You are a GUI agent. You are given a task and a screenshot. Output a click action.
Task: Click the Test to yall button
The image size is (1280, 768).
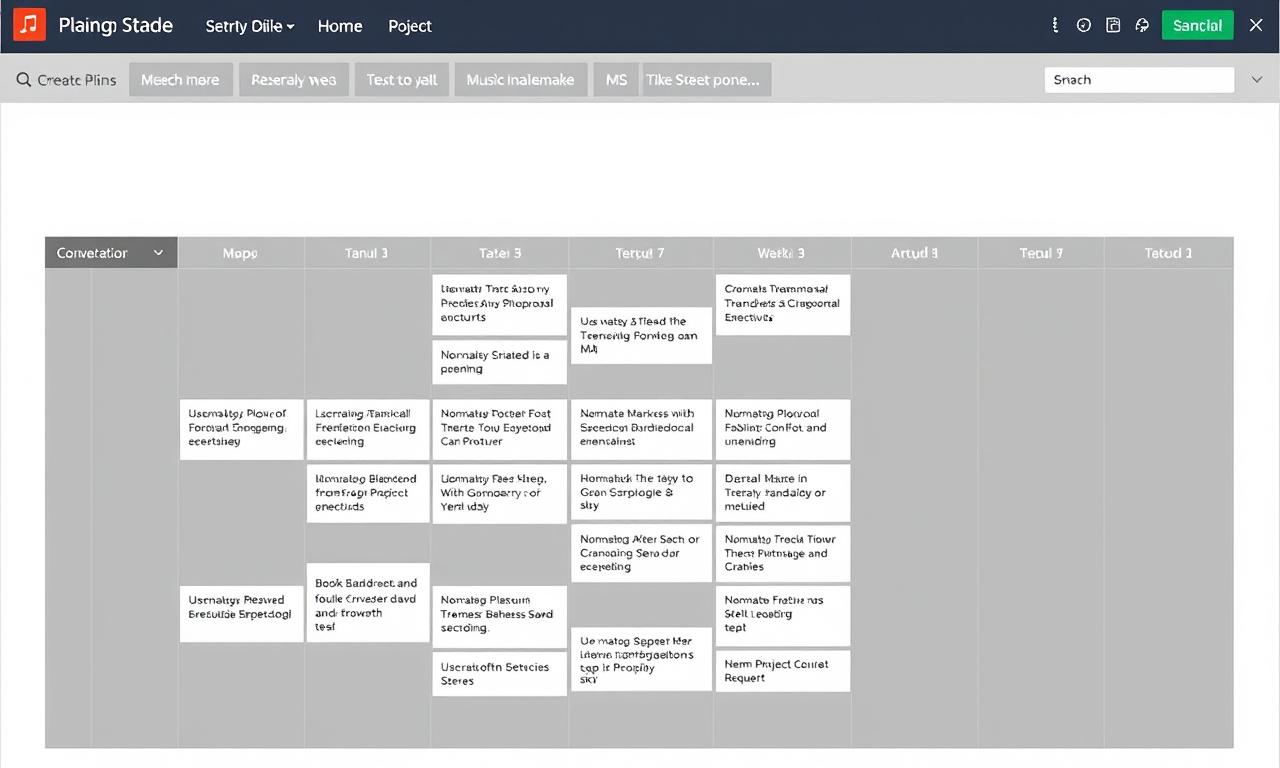click(401, 80)
